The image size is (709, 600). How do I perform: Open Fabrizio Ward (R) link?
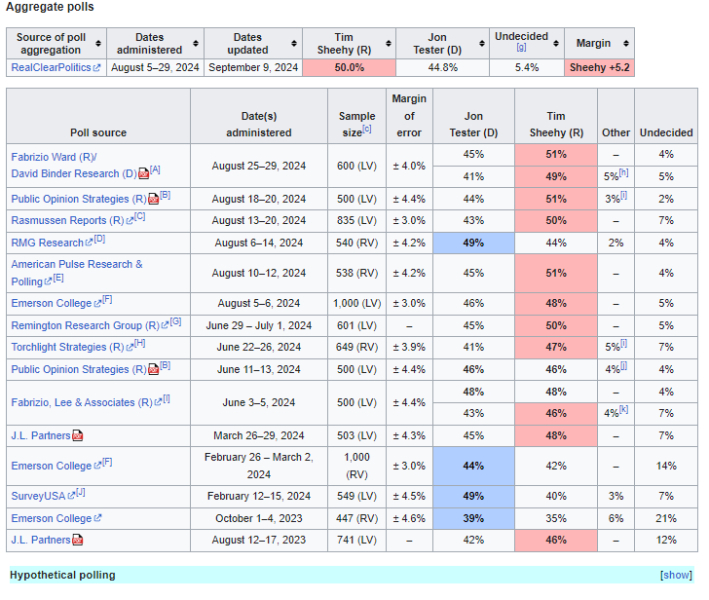click(x=53, y=157)
